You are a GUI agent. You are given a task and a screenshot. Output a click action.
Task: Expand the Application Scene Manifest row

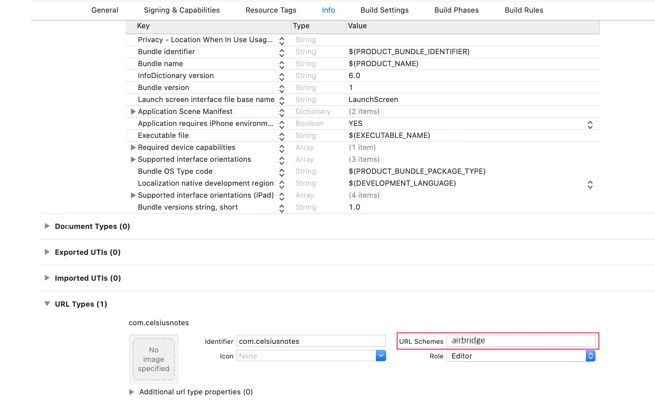[x=133, y=112]
